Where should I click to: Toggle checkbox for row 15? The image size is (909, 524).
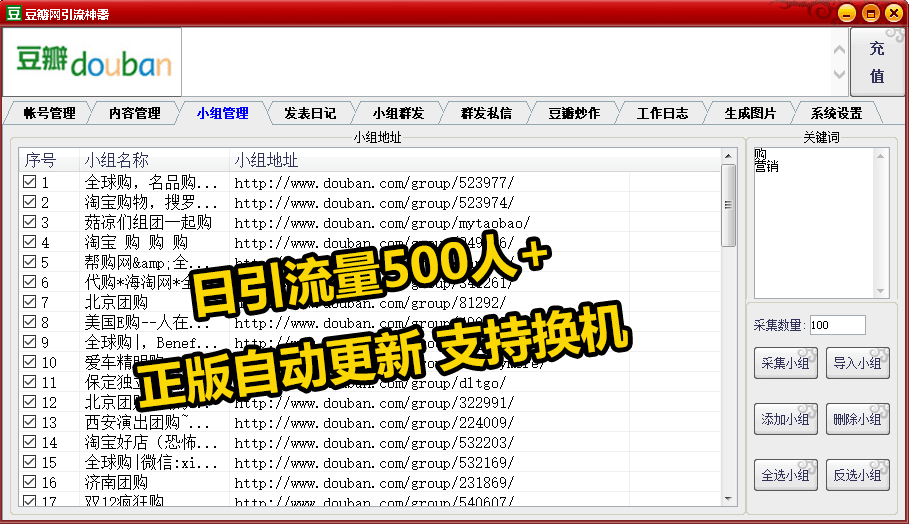tap(30, 461)
